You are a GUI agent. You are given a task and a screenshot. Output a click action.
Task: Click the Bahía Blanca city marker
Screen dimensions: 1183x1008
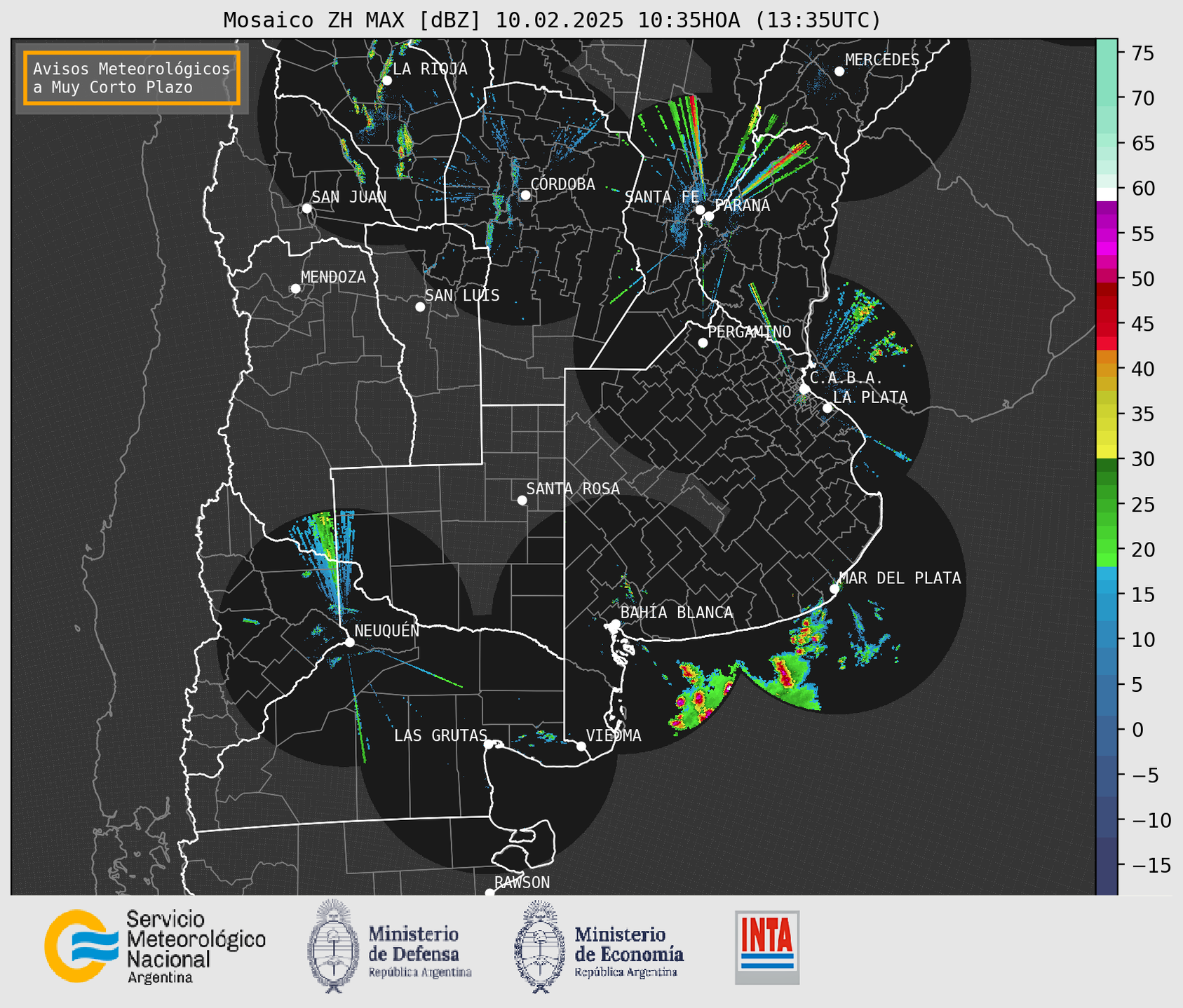tap(615, 624)
